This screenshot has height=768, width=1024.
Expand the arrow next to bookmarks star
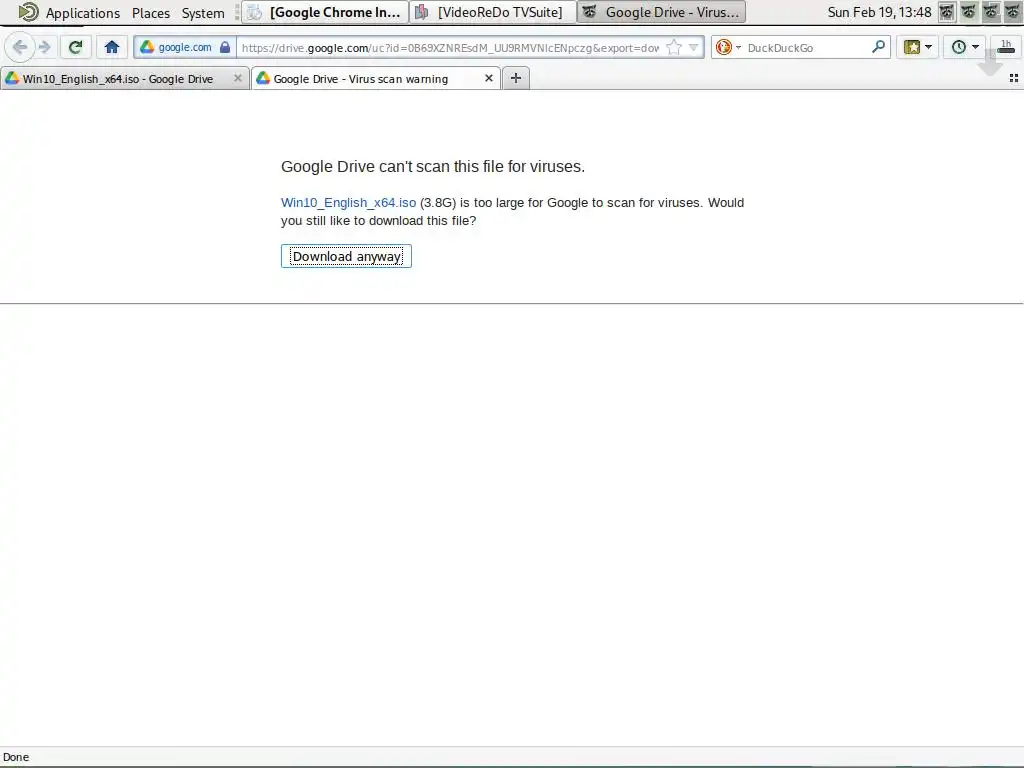tap(929, 47)
